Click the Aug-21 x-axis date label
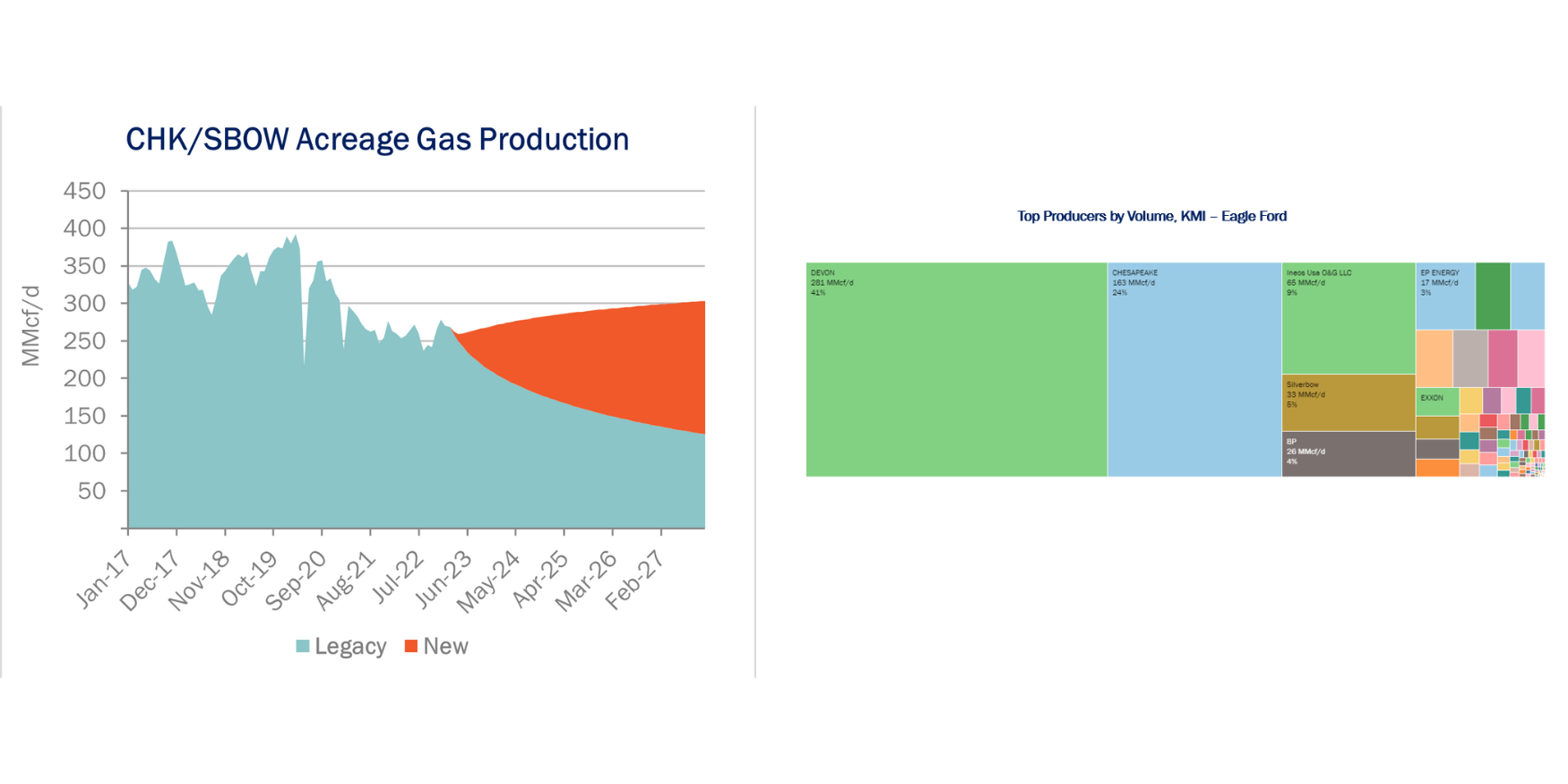The width and height of the screenshot is (1568, 784). (345, 581)
